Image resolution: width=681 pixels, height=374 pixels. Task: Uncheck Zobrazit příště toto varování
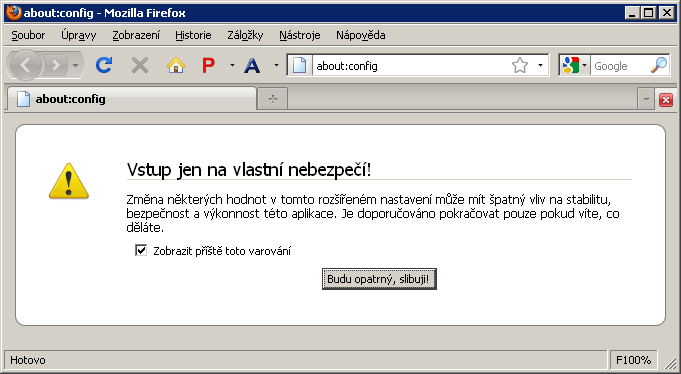141,250
